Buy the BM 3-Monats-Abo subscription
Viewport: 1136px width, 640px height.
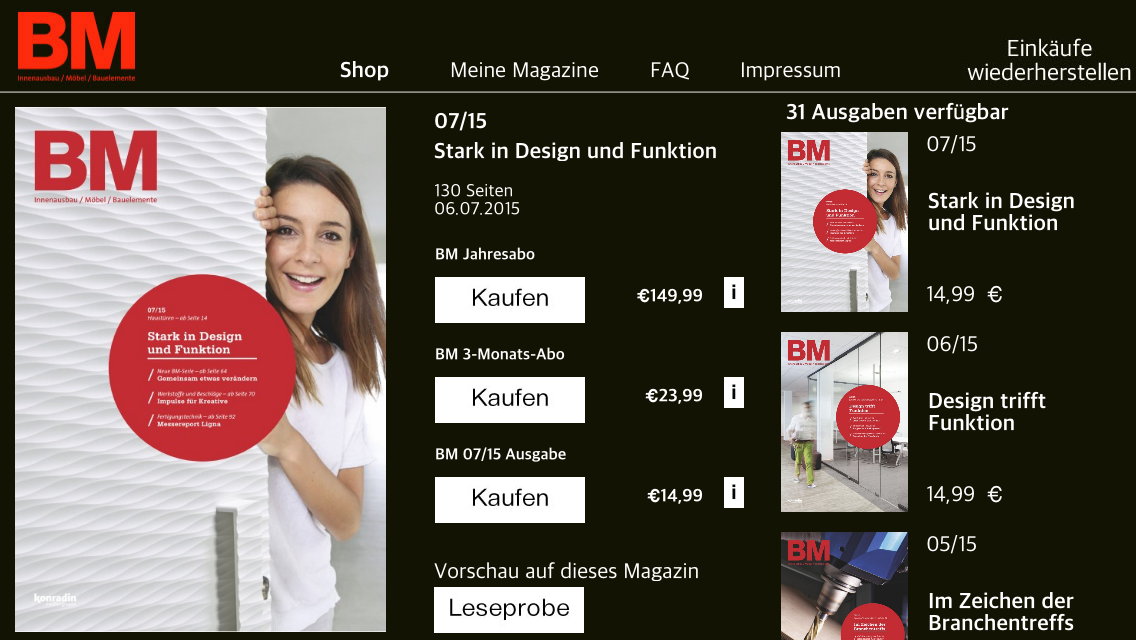[510, 399]
